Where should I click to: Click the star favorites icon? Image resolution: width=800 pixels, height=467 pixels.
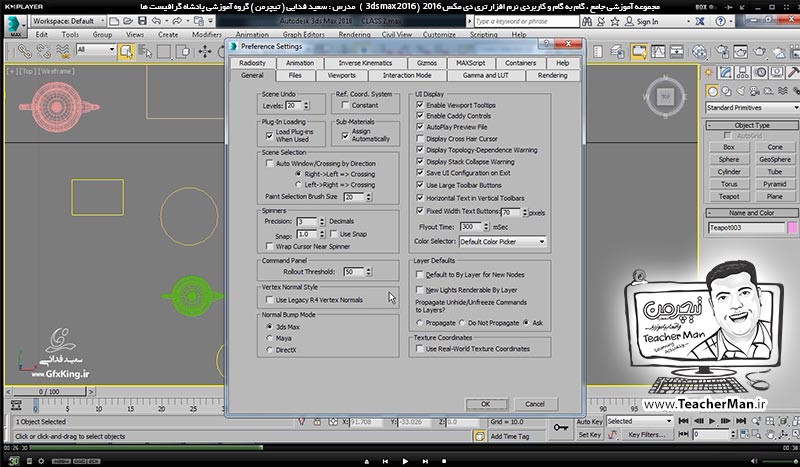(x=615, y=21)
